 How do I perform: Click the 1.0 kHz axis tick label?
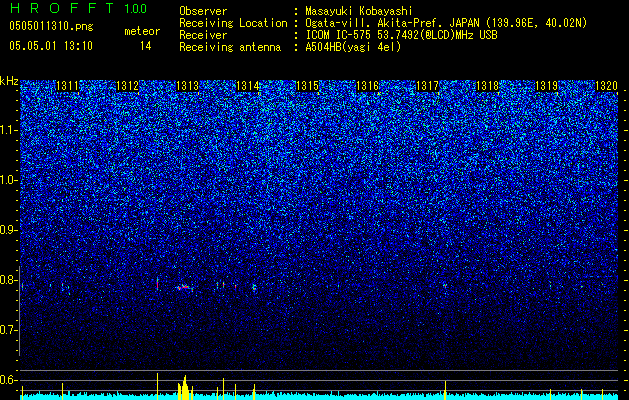coord(8,180)
